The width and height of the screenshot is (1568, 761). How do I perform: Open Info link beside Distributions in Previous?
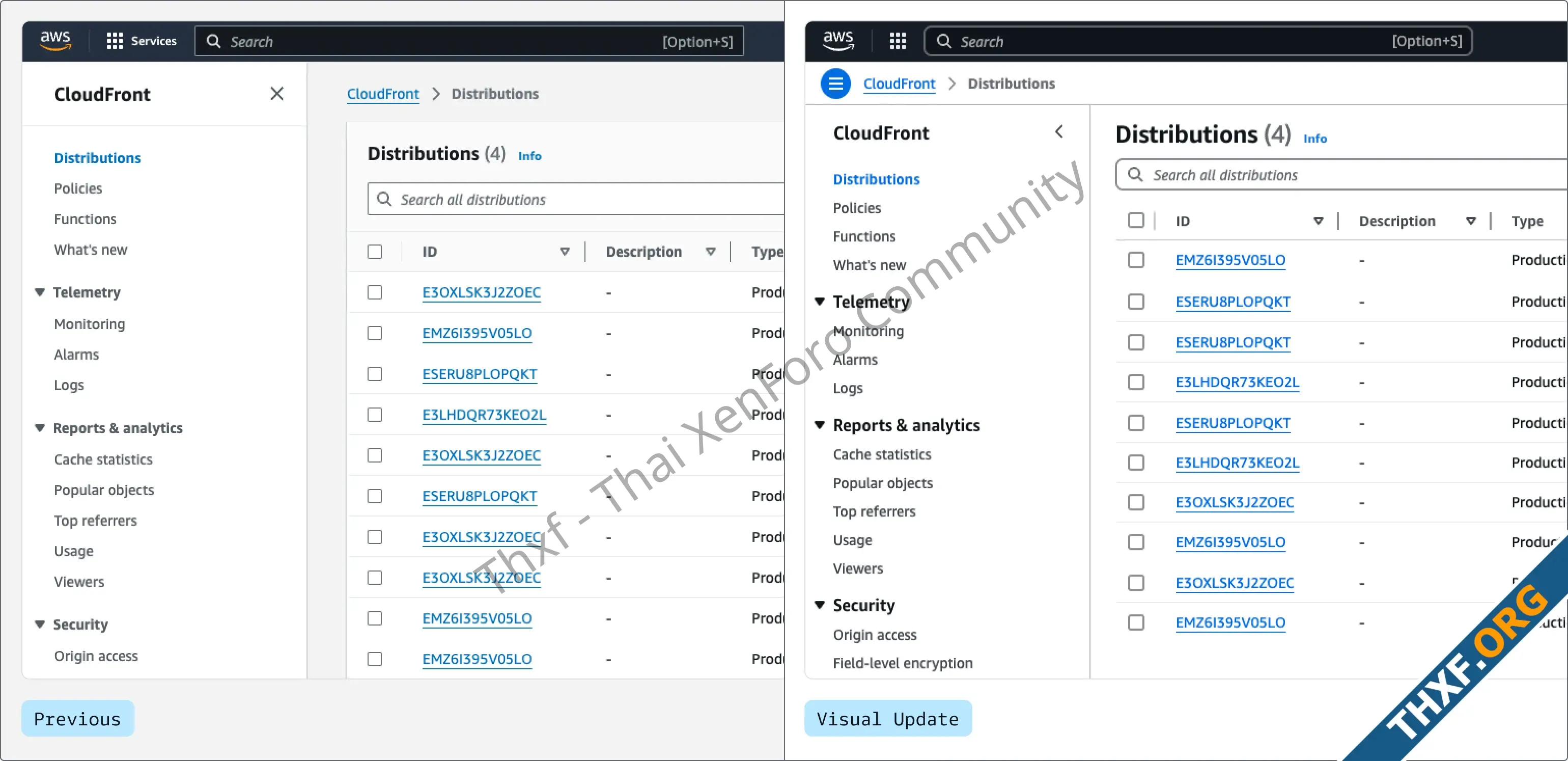coord(529,156)
